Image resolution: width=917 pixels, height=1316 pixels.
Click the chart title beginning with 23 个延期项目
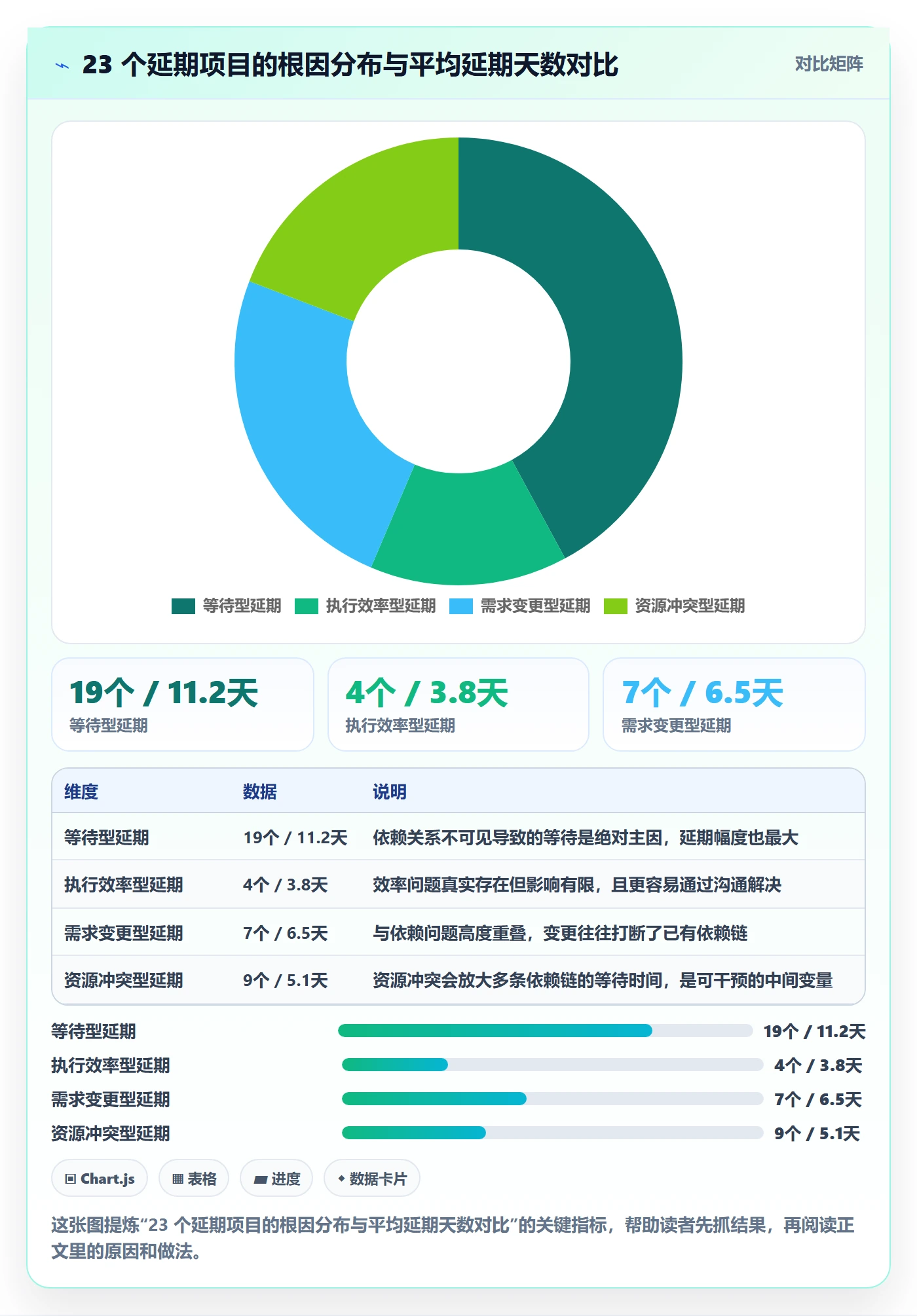point(350,65)
